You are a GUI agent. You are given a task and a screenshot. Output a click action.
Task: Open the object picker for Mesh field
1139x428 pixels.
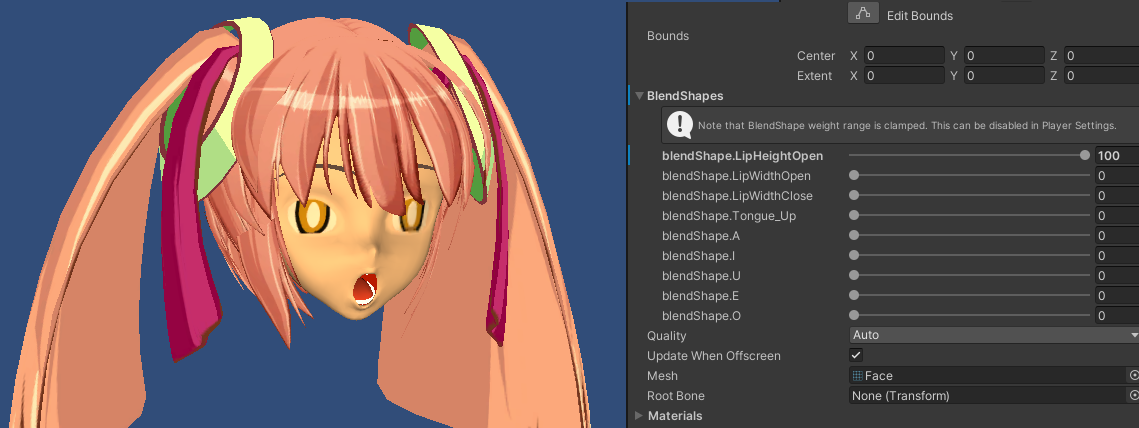pos(1133,376)
